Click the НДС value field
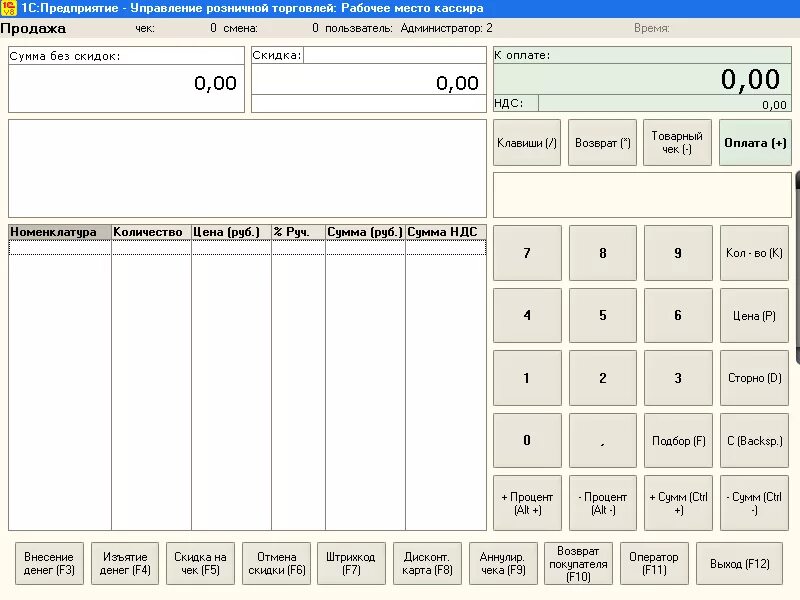 click(665, 104)
